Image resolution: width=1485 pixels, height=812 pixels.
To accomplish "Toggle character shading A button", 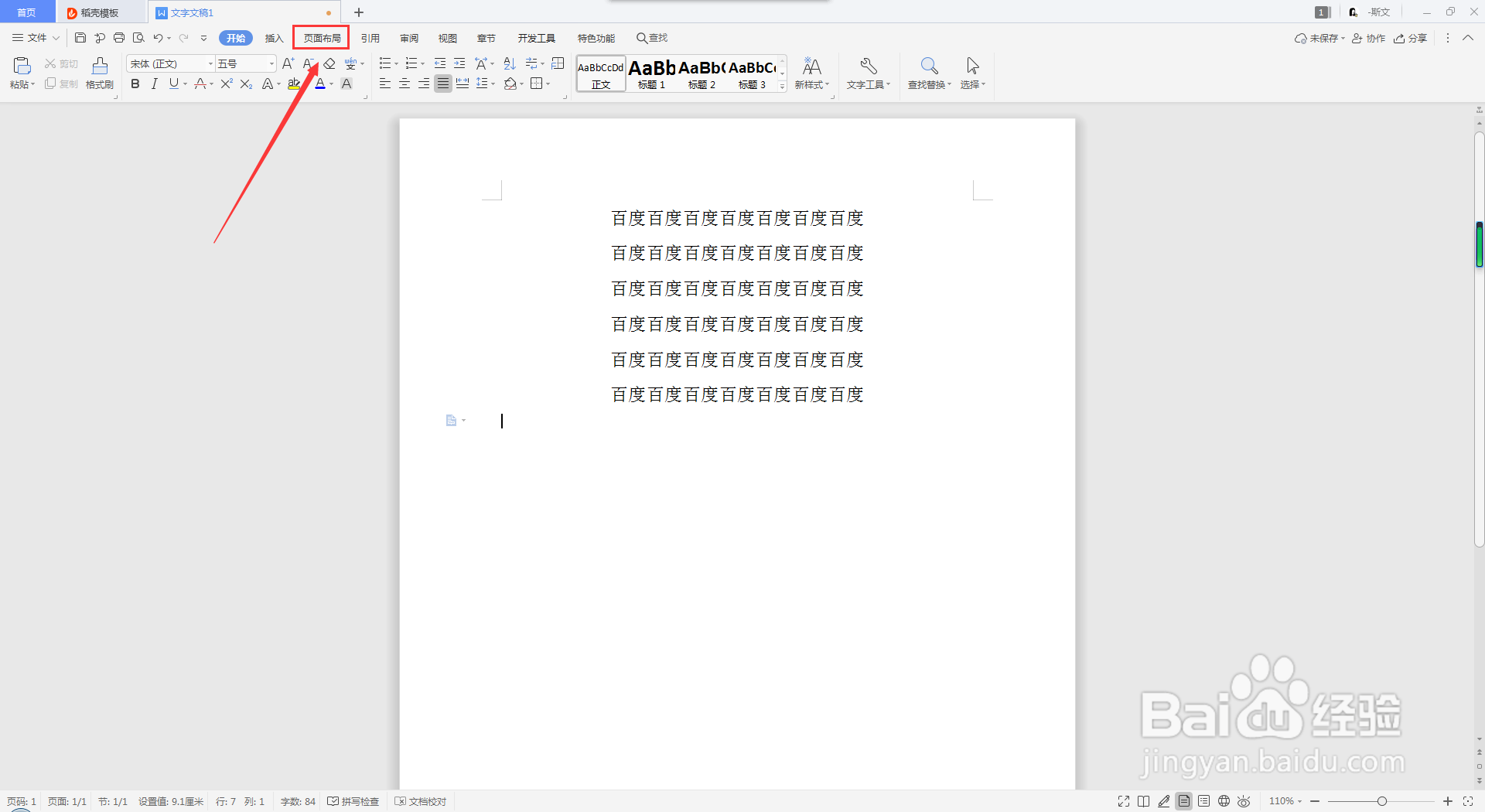I will (346, 84).
